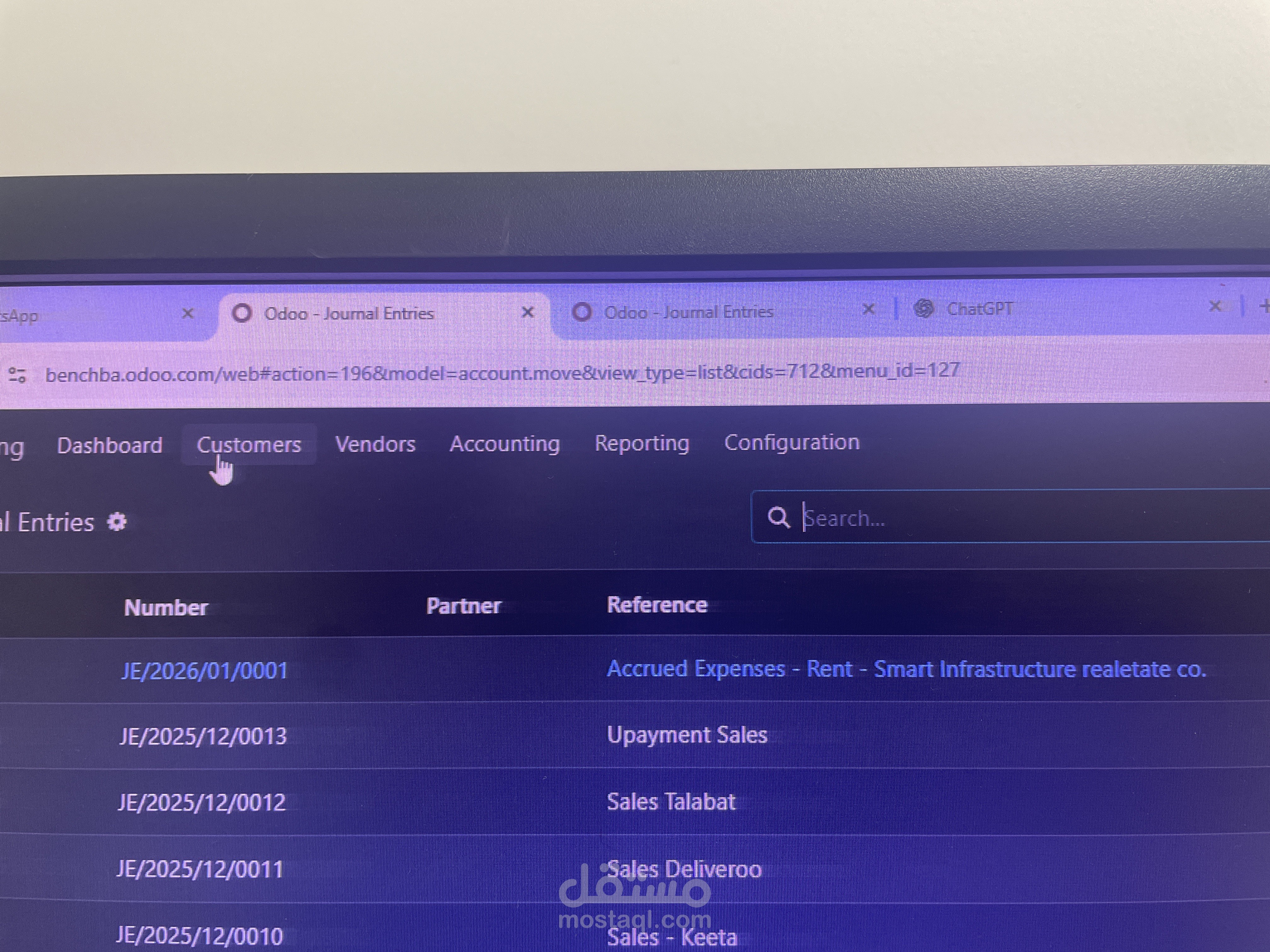Open the Journal Entries settings gear

coord(117,522)
